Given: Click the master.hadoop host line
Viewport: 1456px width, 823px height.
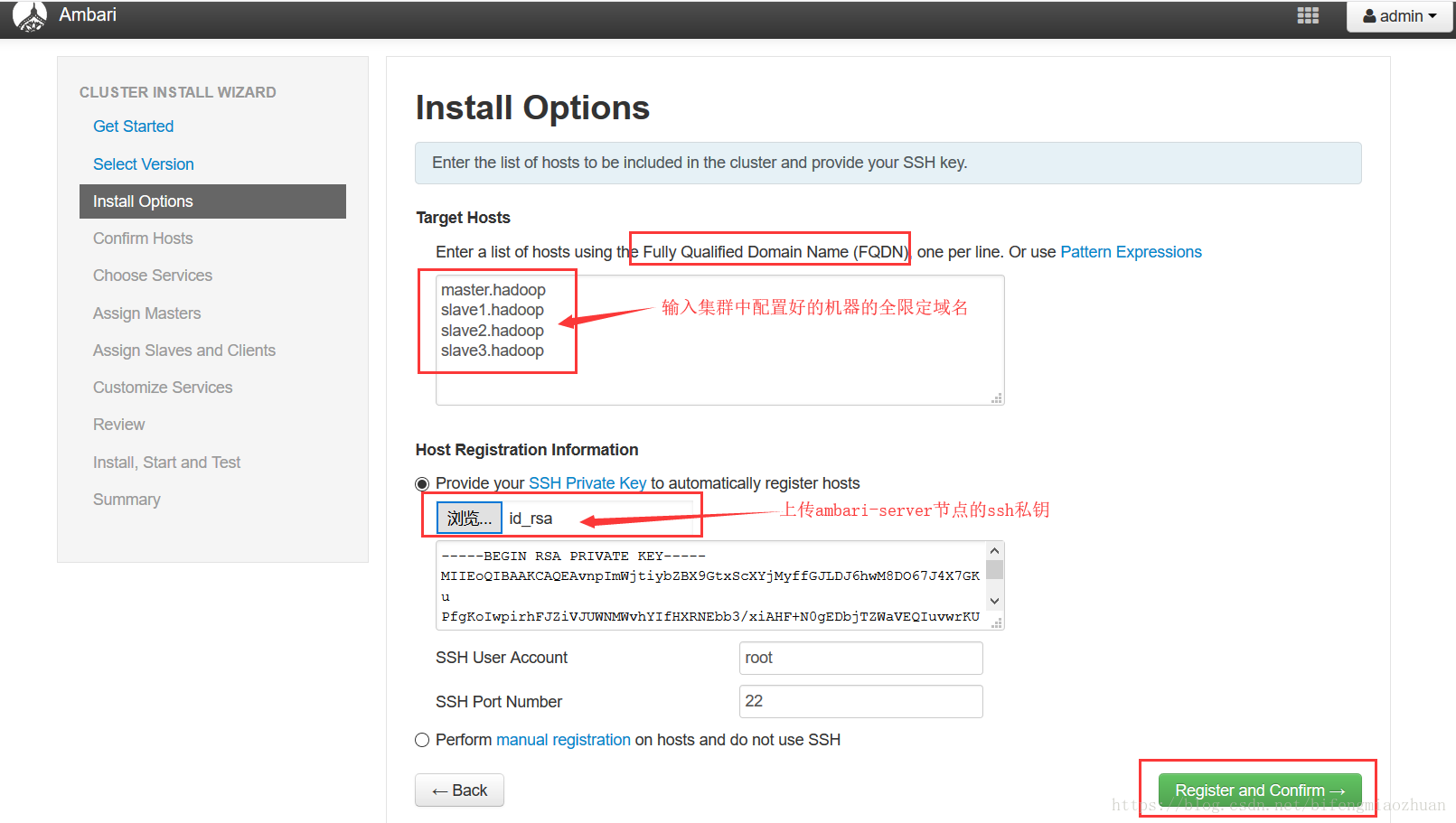Looking at the screenshot, I should (x=493, y=290).
